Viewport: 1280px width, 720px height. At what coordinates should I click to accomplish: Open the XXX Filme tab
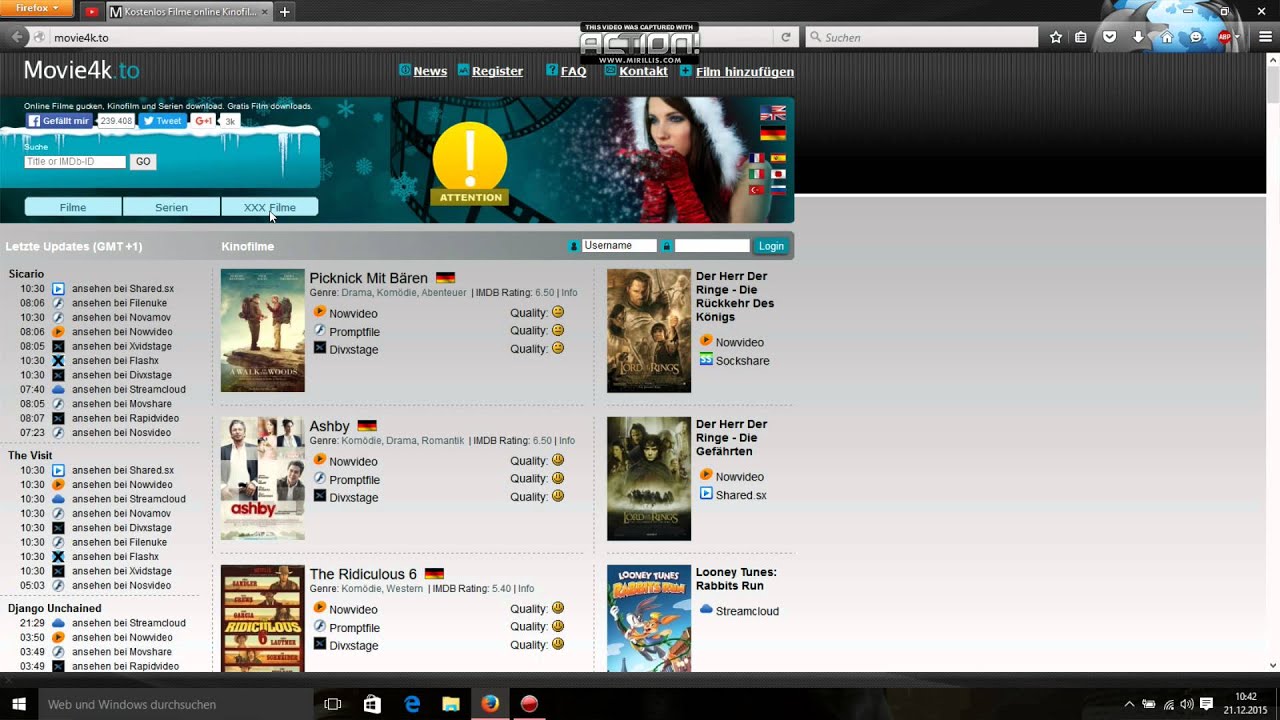tap(270, 207)
